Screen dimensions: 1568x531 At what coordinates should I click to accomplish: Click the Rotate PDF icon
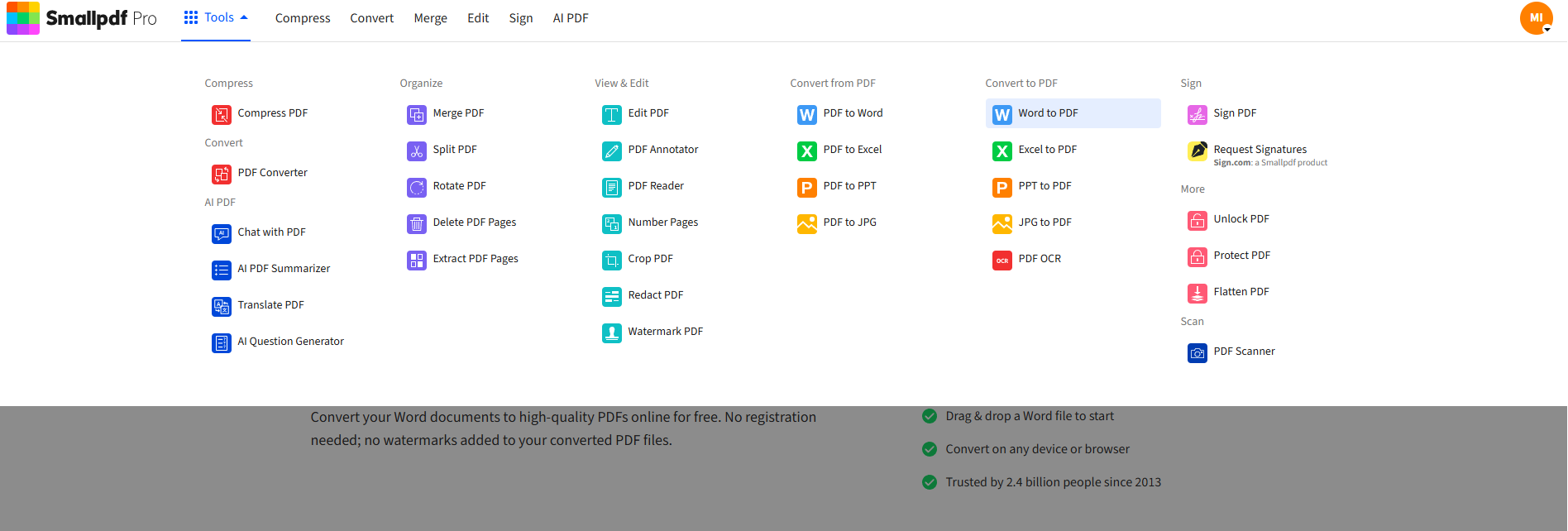point(417,187)
